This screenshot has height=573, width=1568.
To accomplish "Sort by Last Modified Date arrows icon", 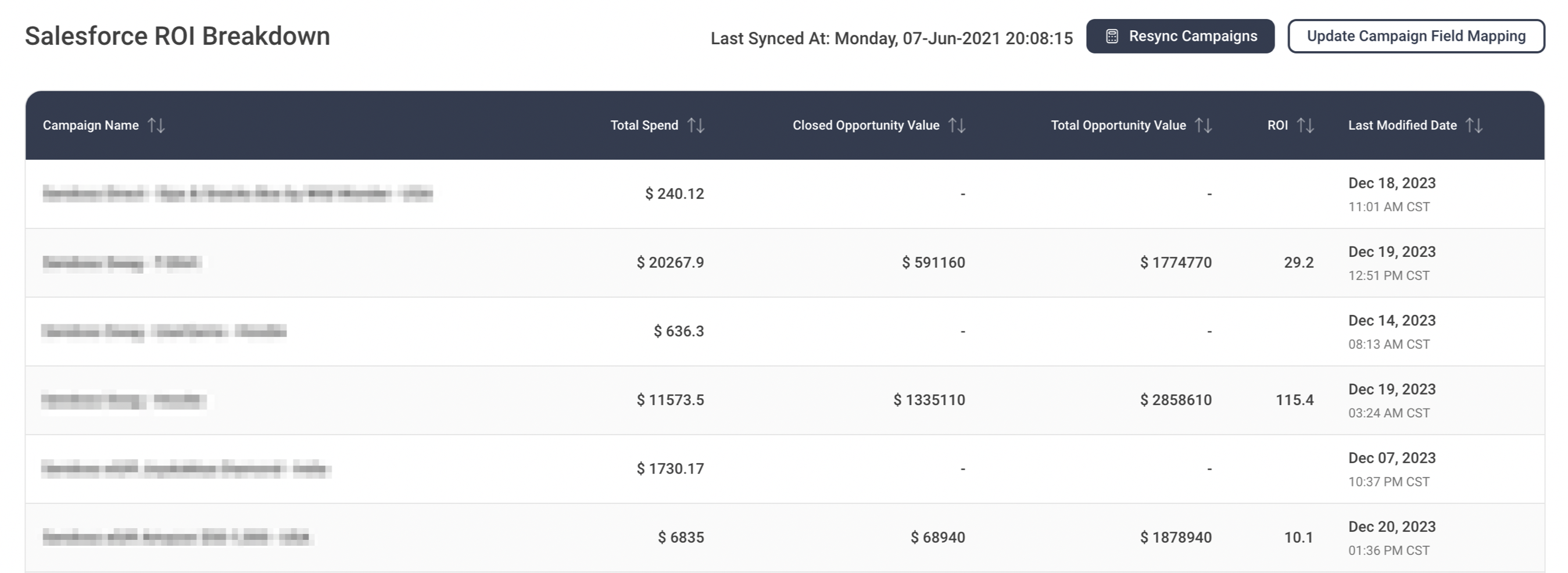I will (x=1474, y=126).
